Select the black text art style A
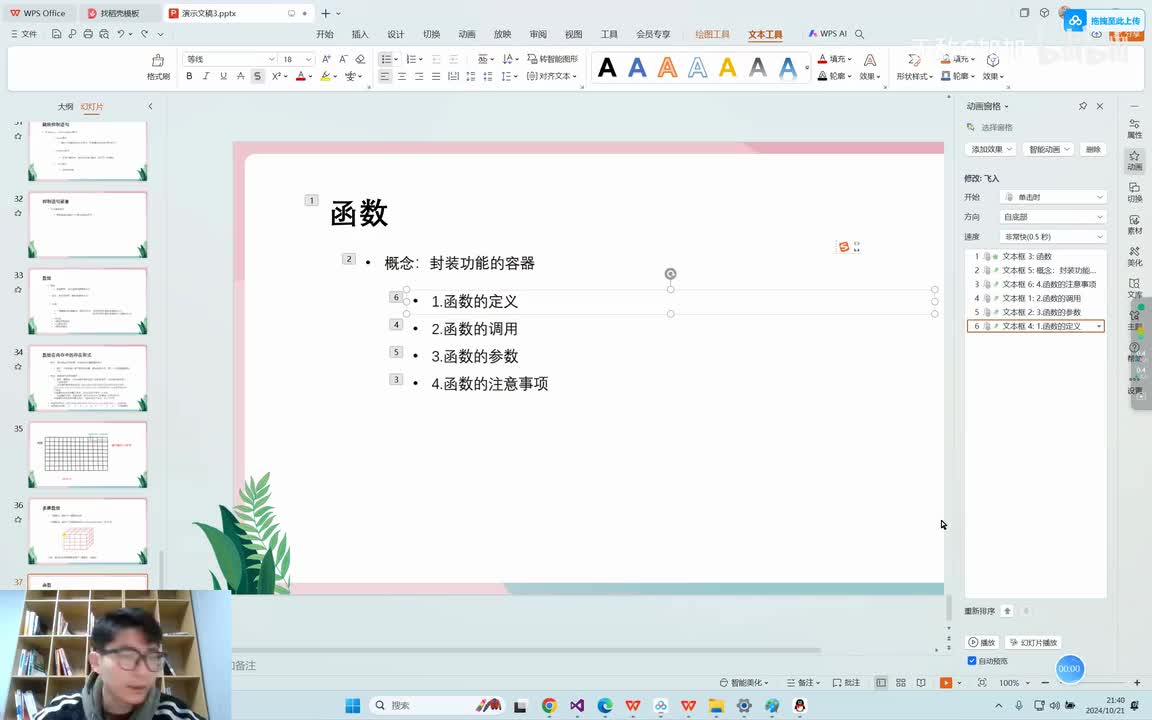This screenshot has width=1152, height=720. point(607,68)
